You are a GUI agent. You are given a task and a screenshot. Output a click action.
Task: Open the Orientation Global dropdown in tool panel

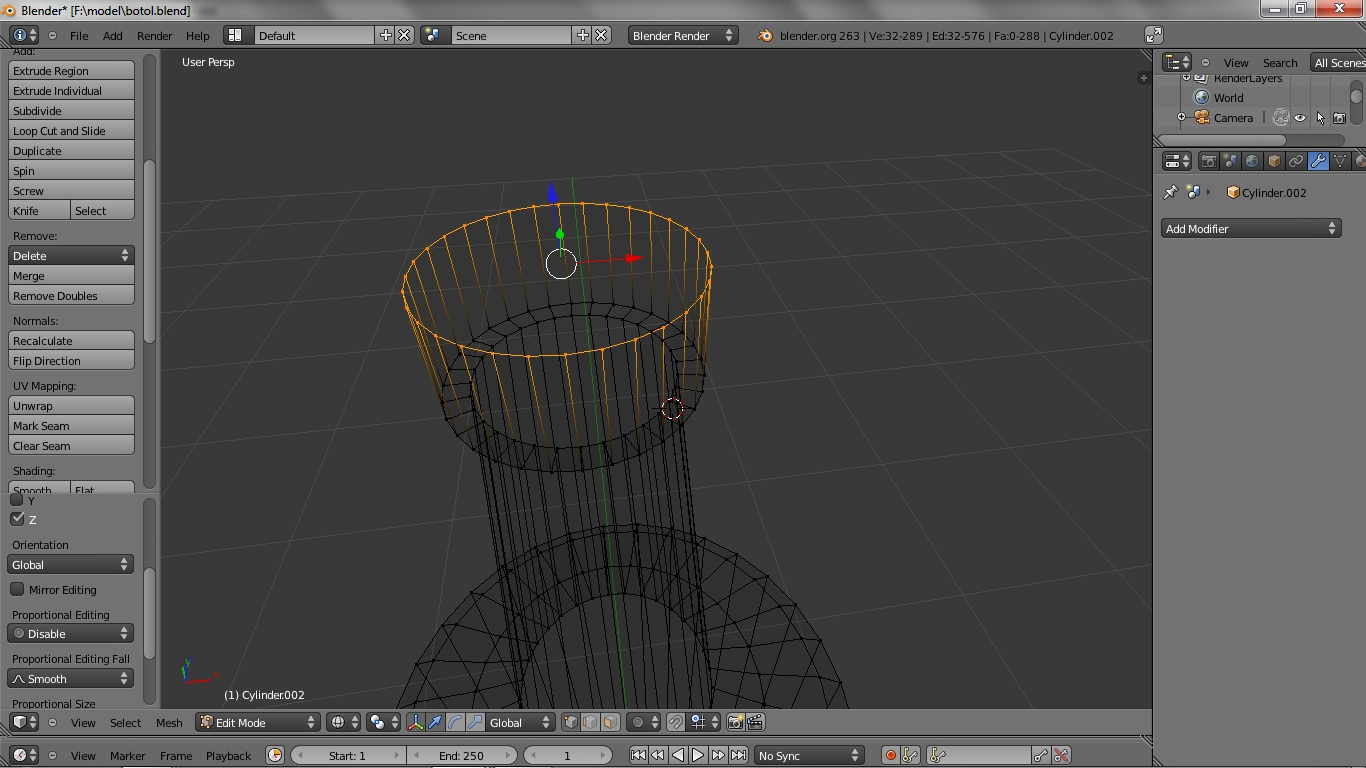pos(71,564)
